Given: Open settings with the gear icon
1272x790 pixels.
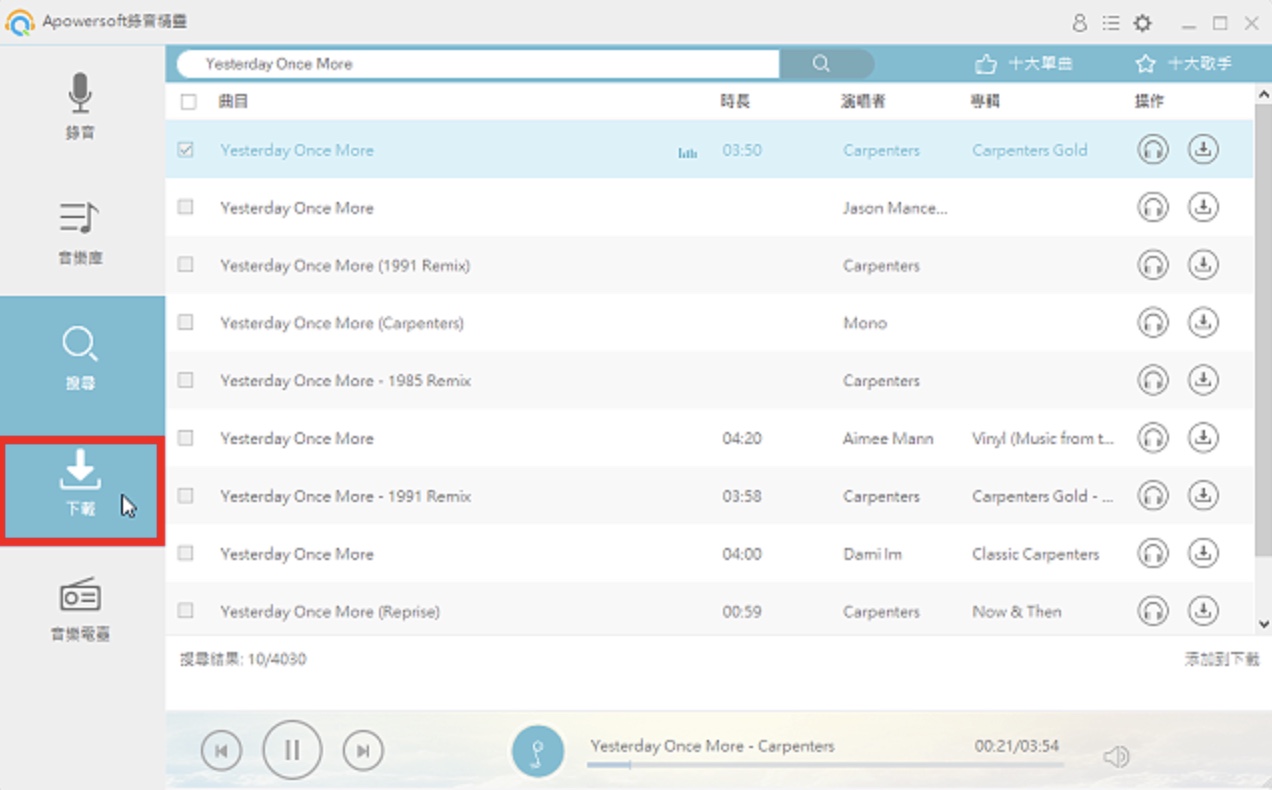Looking at the screenshot, I should click(1142, 23).
